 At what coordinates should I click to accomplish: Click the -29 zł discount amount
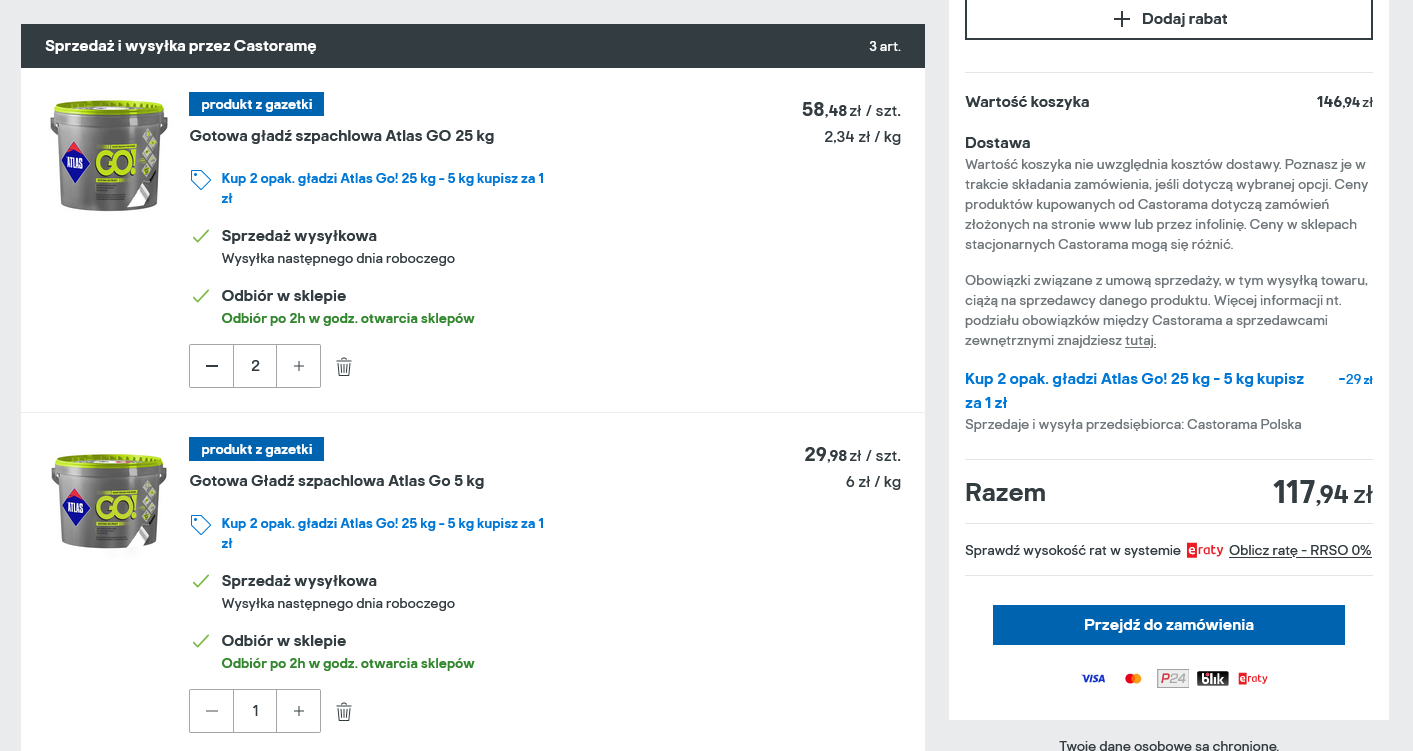pos(1355,379)
